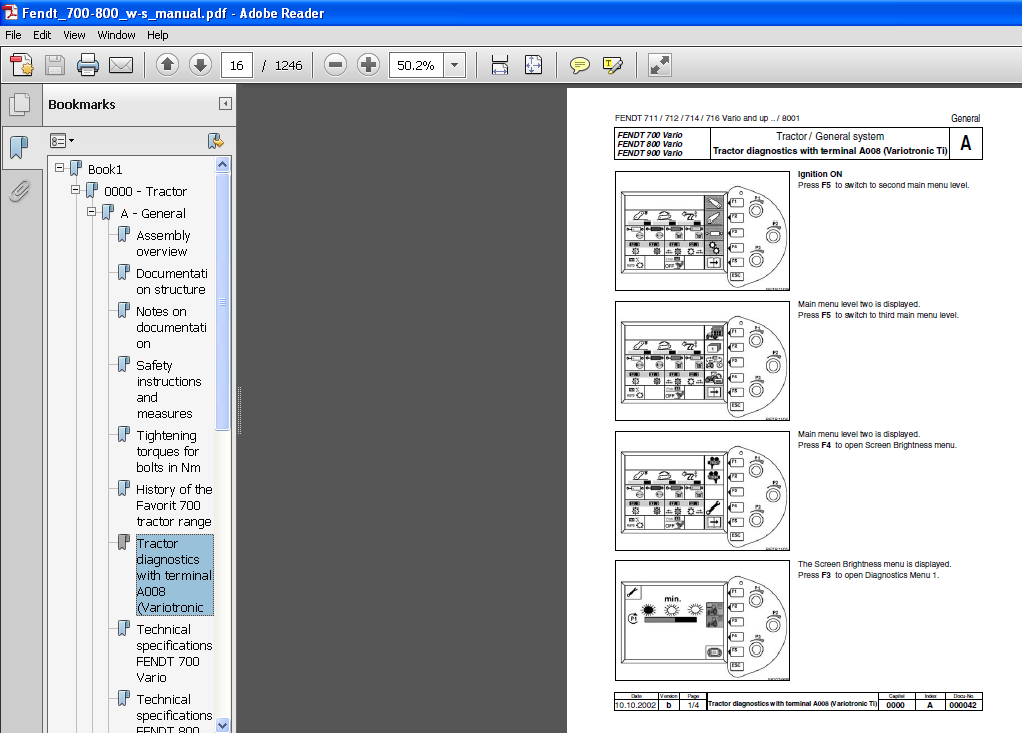Click the Adobe Reader title bar icon

(x=10, y=12)
